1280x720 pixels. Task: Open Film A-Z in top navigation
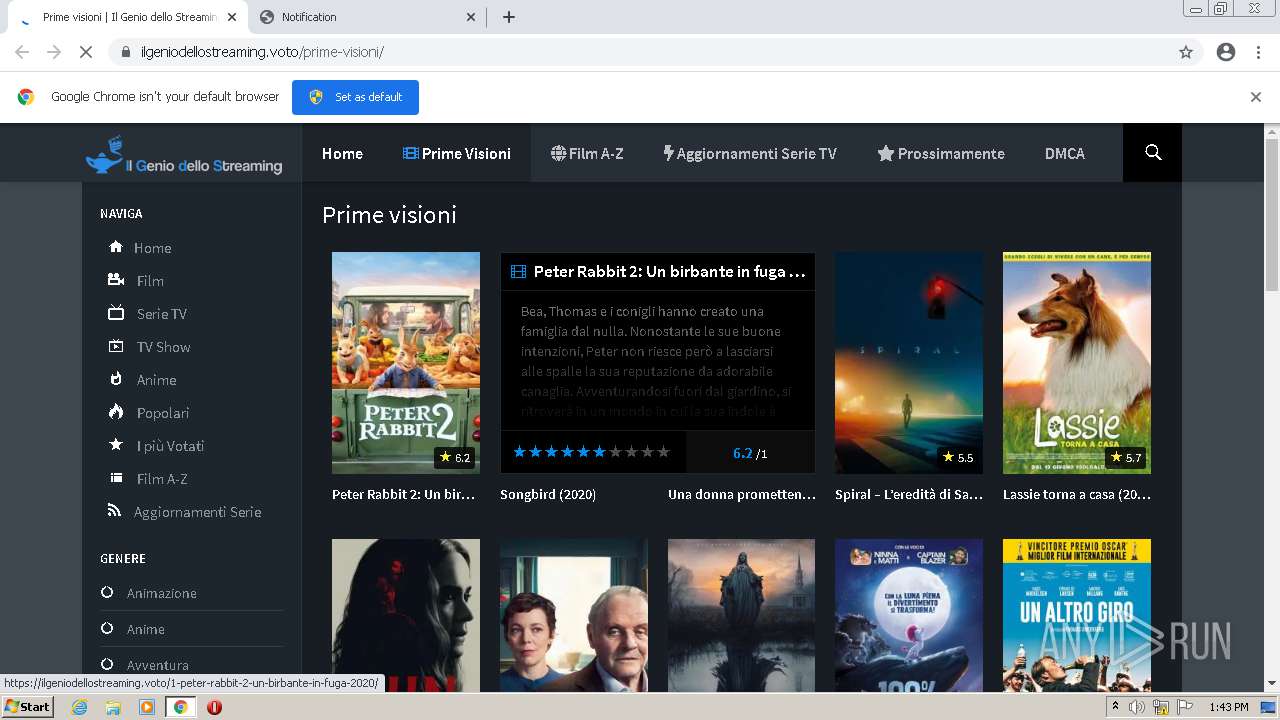coord(587,153)
